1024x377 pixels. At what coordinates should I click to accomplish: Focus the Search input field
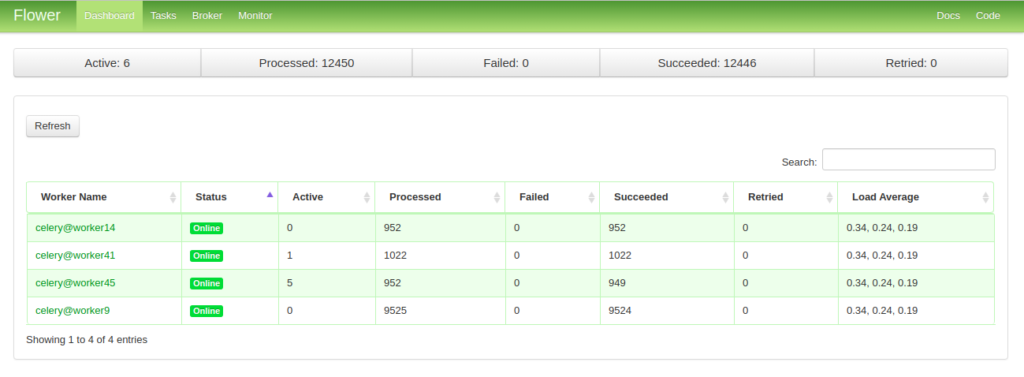(908, 159)
